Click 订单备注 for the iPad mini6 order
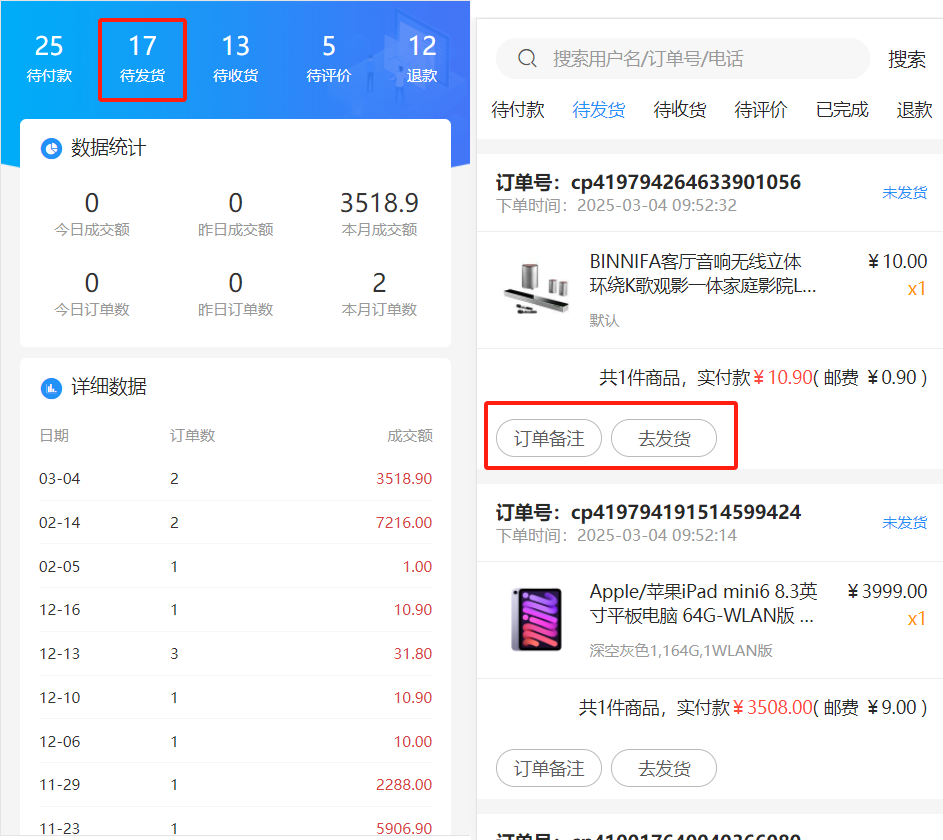The image size is (943, 840). coord(549,769)
